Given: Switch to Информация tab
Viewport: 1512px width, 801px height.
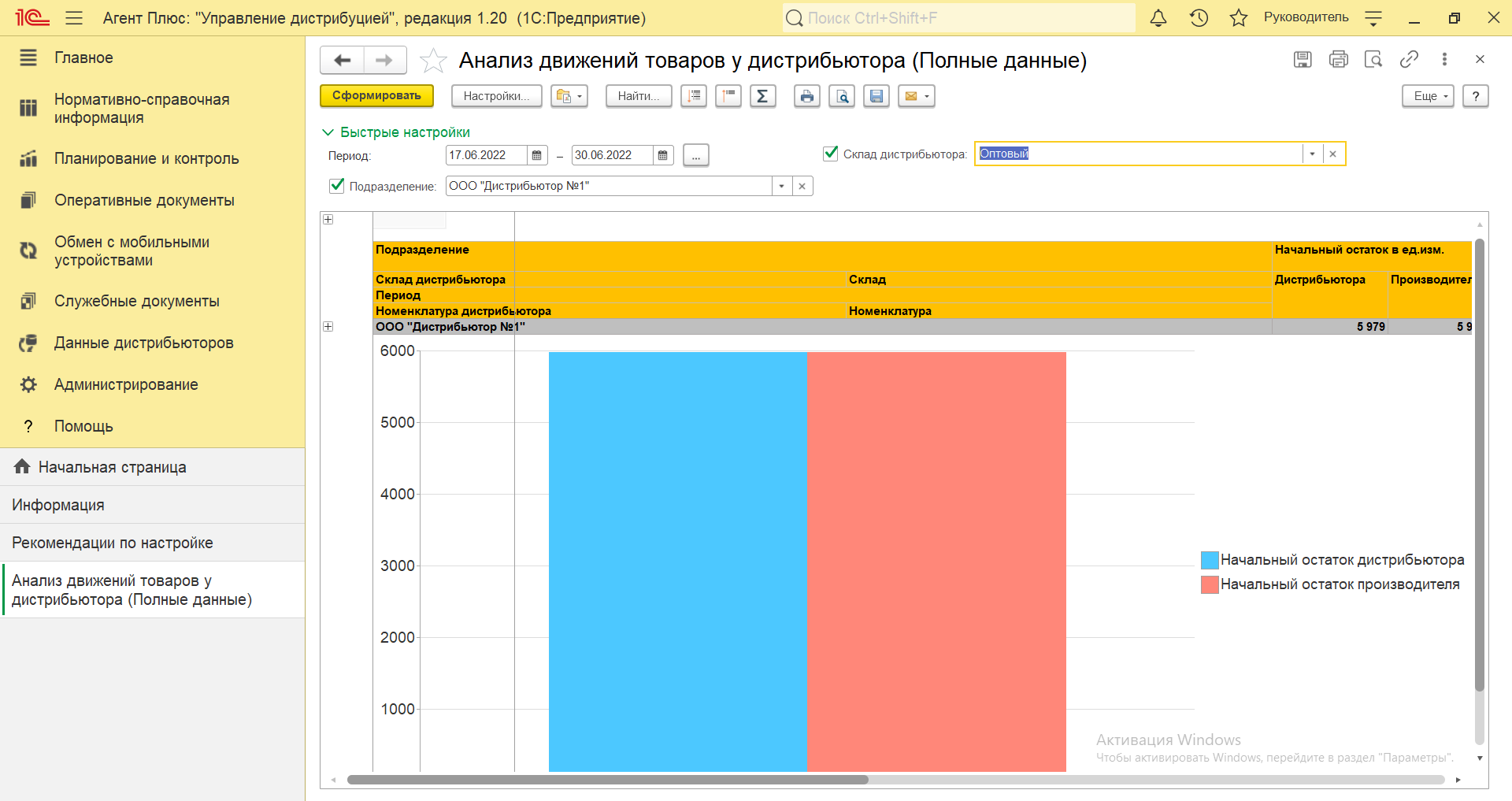Looking at the screenshot, I should (153, 505).
